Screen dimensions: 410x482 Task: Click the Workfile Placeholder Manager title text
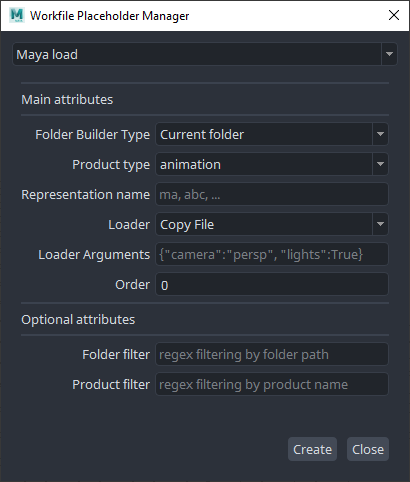pos(109,16)
